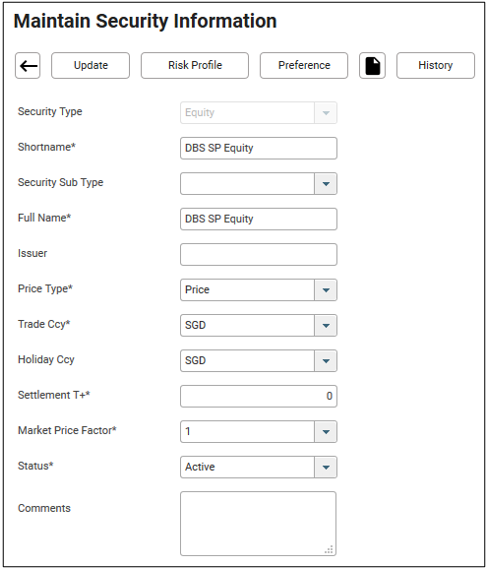Viewport: 488px width, 570px height.
Task: Click the disabled Security Type dropdown arrow
Action: 326,113
